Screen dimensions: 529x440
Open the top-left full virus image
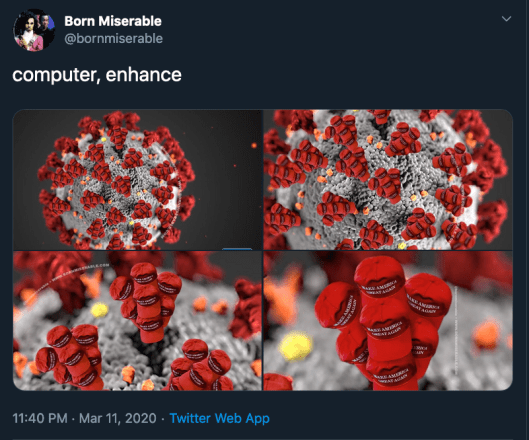137,180
